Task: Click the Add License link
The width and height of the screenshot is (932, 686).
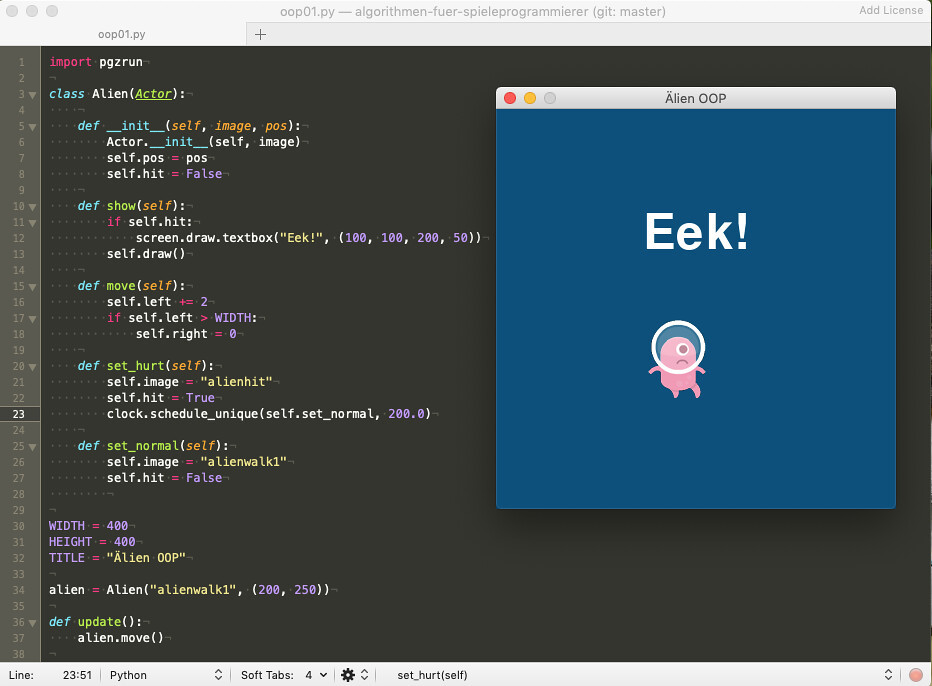Action: tap(890, 10)
